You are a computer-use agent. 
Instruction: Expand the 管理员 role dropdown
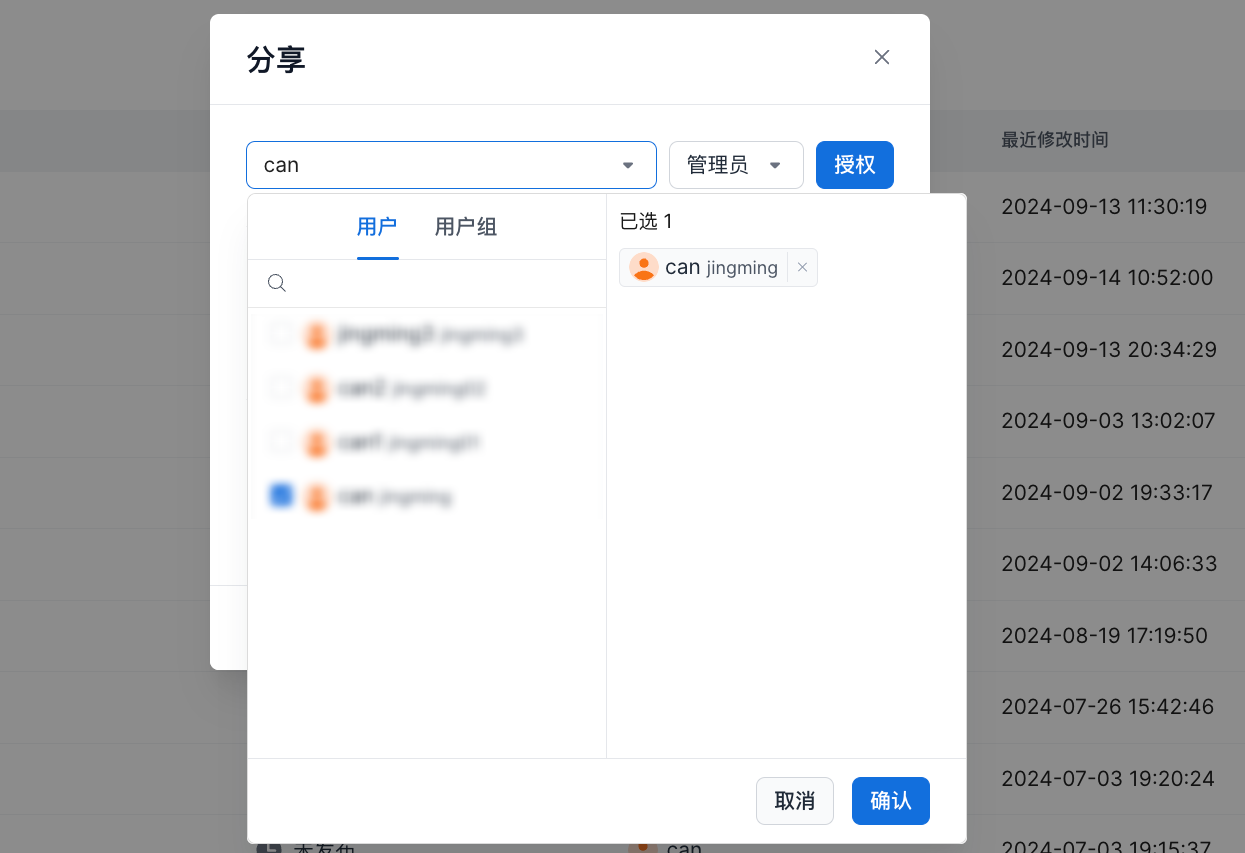coord(735,165)
